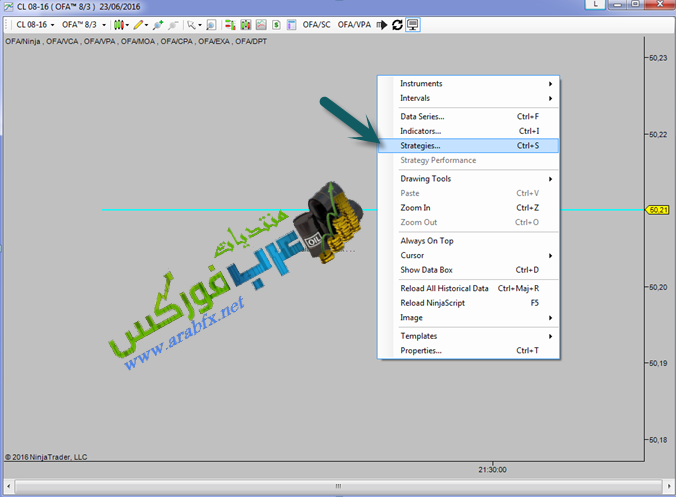Open the Data Series candlestick toolbar icon
The width and height of the screenshot is (676, 497).
point(246,25)
